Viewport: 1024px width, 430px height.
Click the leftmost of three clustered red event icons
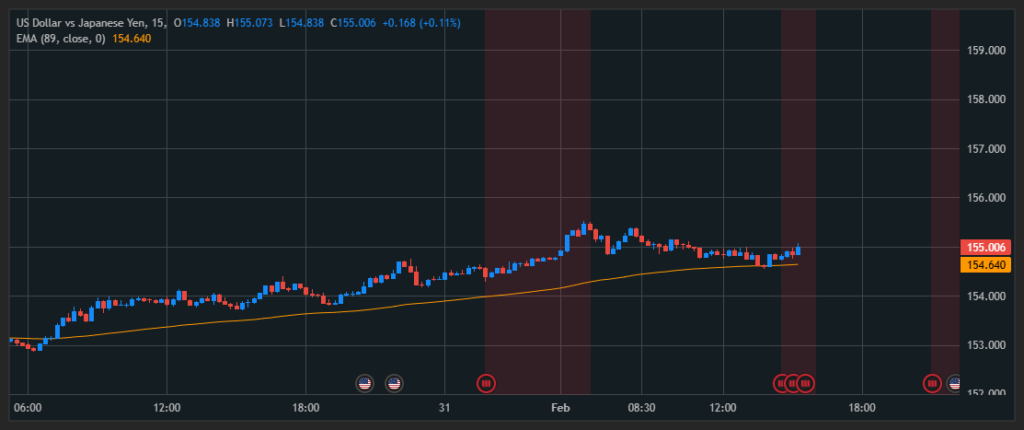[782, 382]
